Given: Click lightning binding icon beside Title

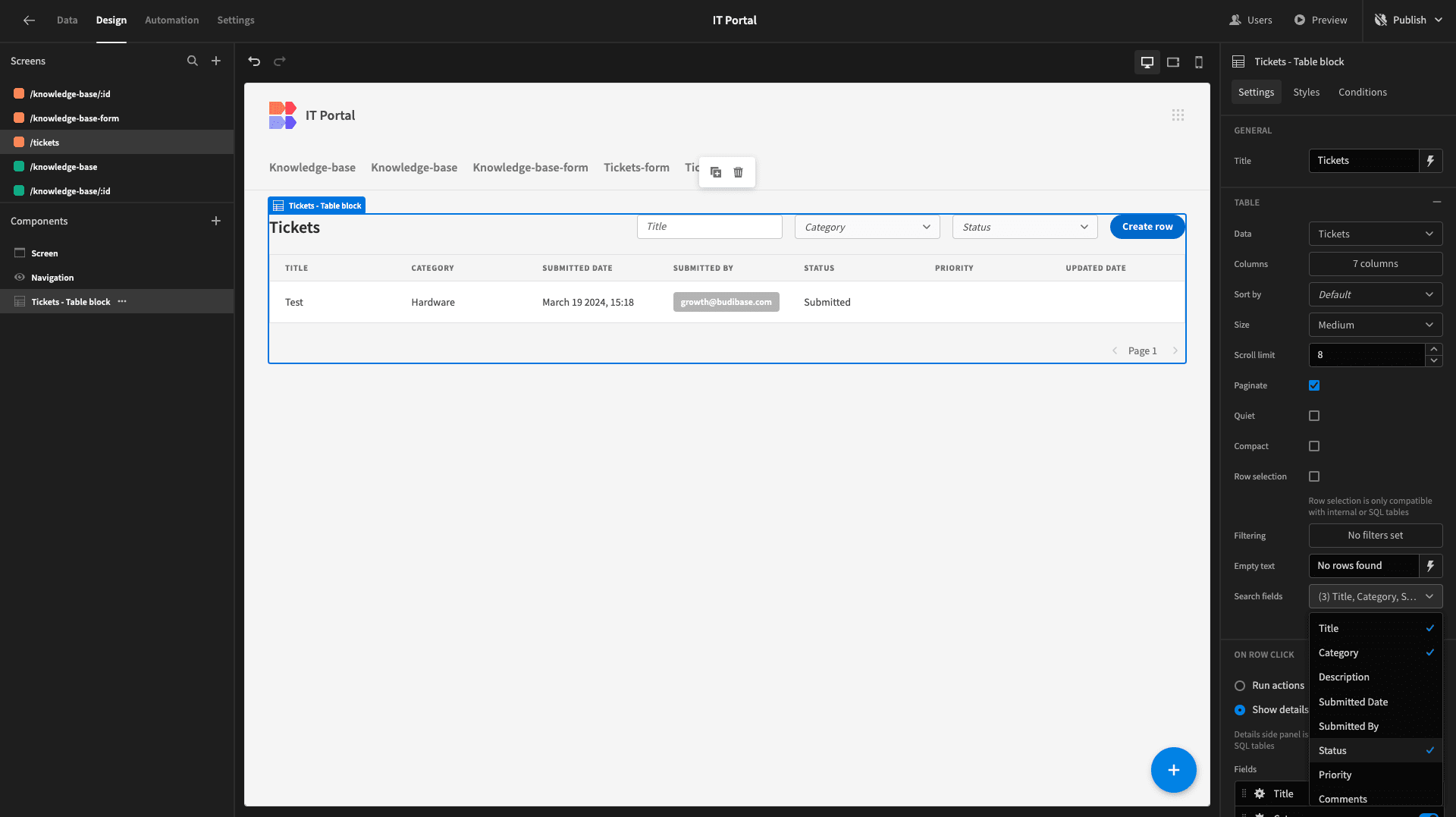Looking at the screenshot, I should pyautogui.click(x=1431, y=161).
